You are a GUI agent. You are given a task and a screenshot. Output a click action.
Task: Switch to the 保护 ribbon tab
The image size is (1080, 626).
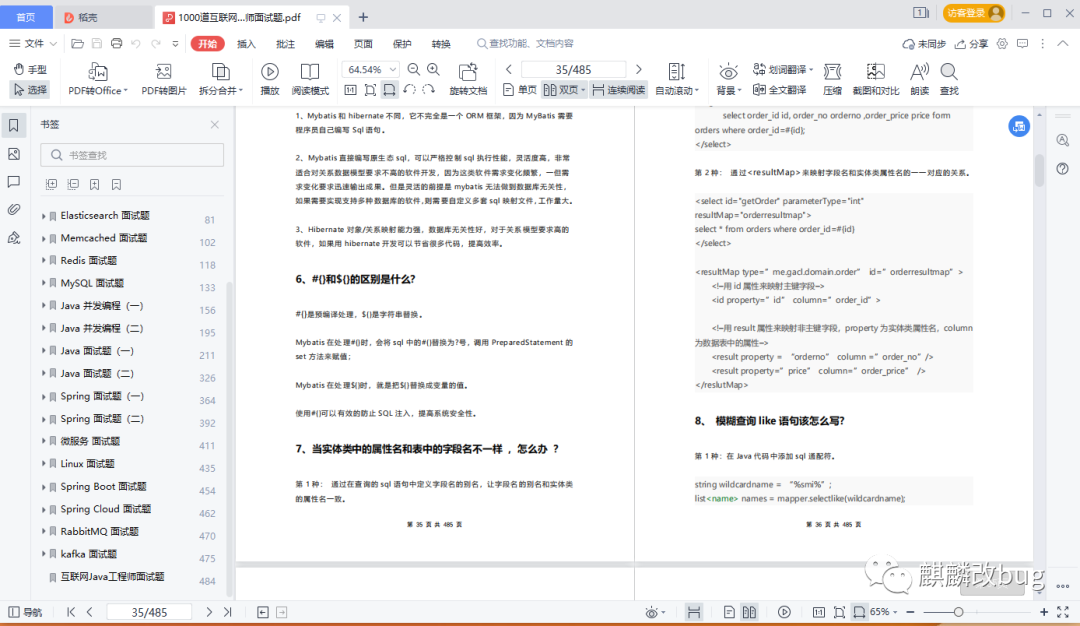point(402,43)
